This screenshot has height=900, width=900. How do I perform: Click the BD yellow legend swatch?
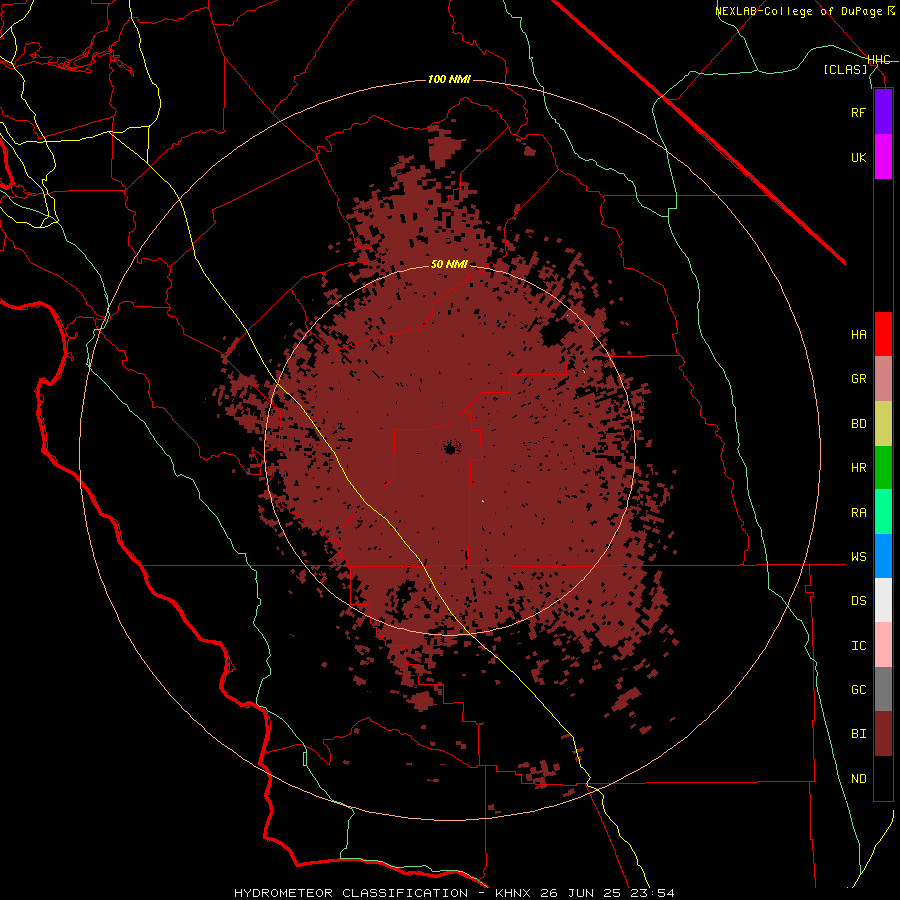click(x=883, y=424)
